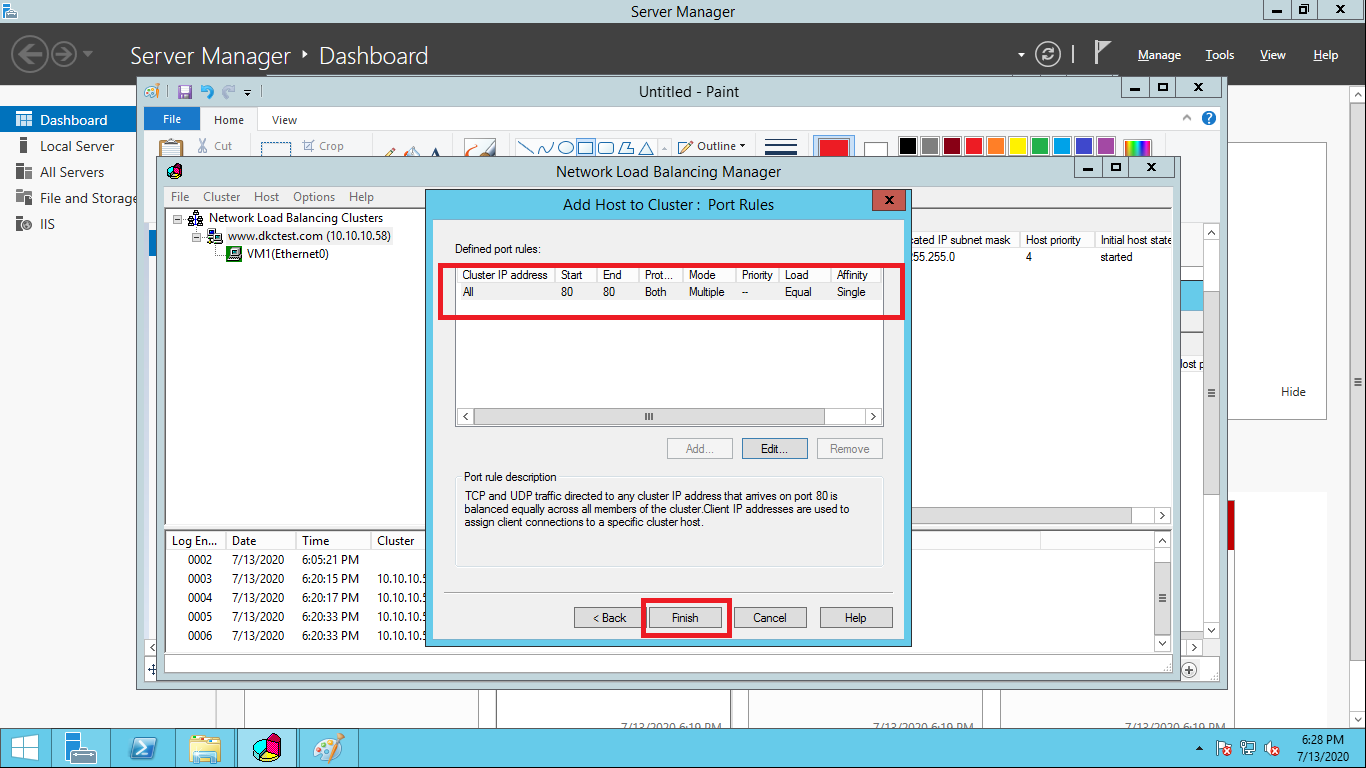Open Server Manager navigation history dropdown

click(88, 53)
